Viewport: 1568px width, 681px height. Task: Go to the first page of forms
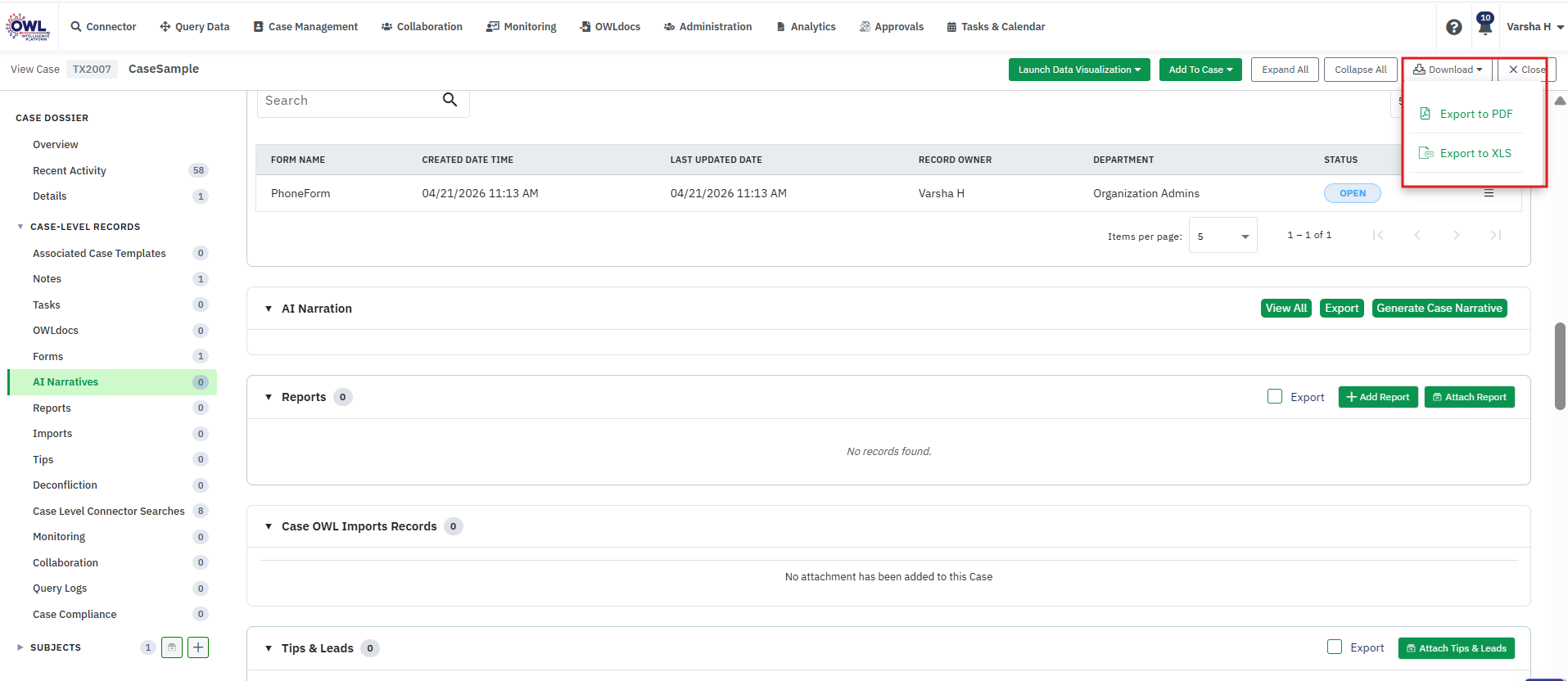1378,235
